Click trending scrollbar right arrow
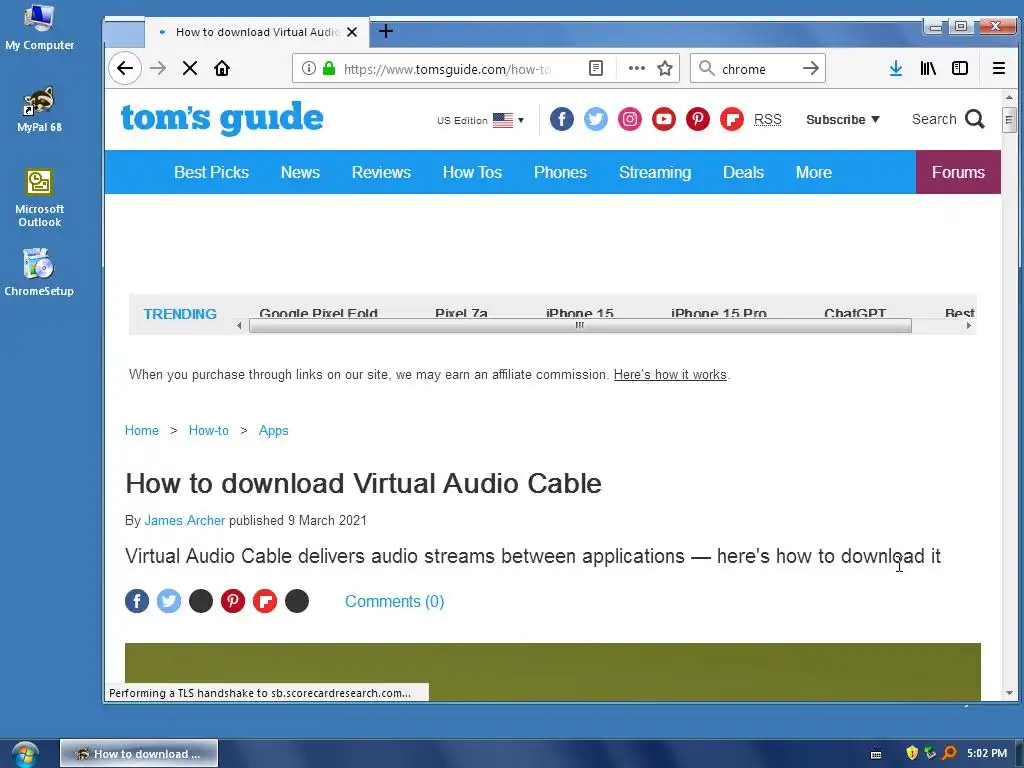Screen dimensions: 1024x768 click(968, 326)
